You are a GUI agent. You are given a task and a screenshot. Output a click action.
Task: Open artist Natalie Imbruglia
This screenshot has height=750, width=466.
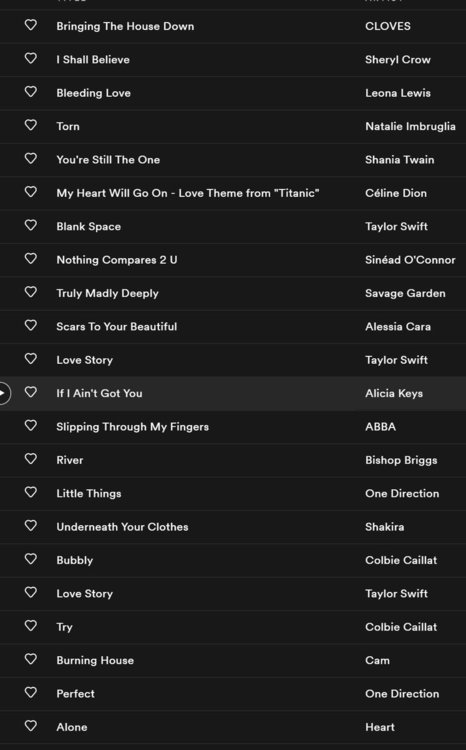tap(410, 126)
